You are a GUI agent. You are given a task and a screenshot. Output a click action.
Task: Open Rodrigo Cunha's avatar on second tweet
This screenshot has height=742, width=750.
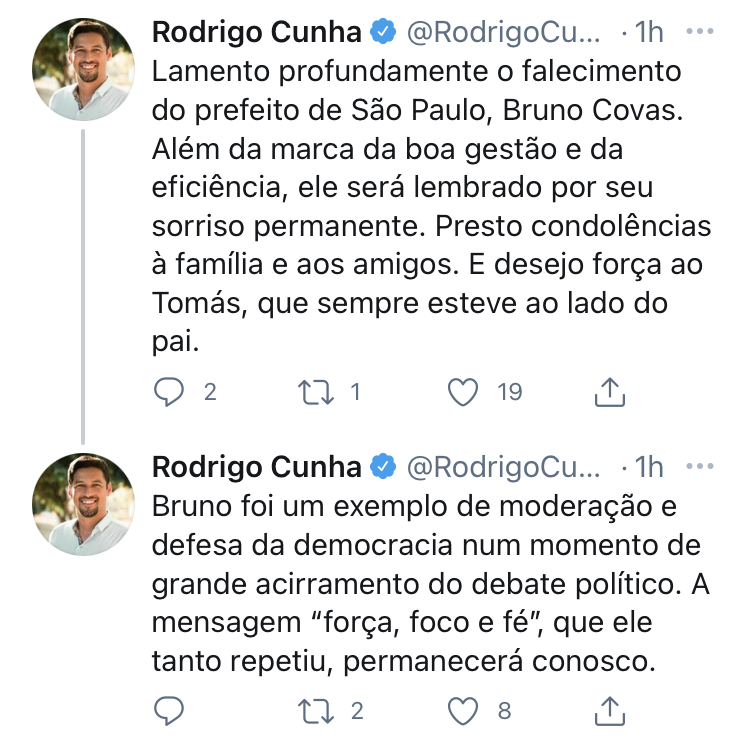83,504
